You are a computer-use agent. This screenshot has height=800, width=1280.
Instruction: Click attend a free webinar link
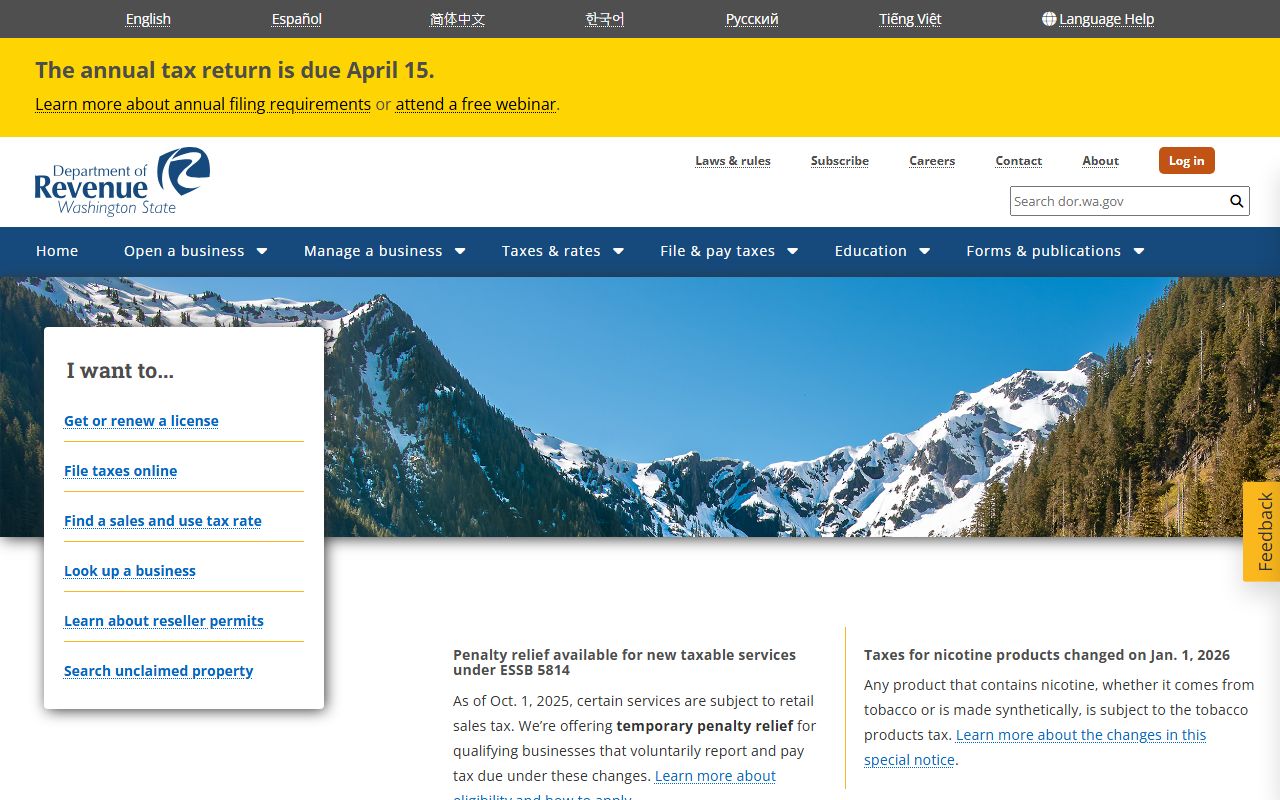pos(476,104)
